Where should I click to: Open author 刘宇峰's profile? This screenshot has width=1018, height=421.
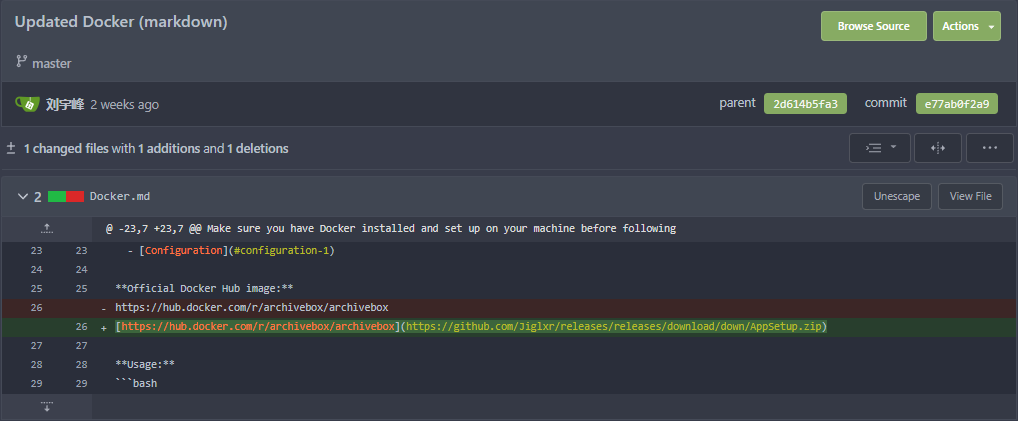coord(65,104)
